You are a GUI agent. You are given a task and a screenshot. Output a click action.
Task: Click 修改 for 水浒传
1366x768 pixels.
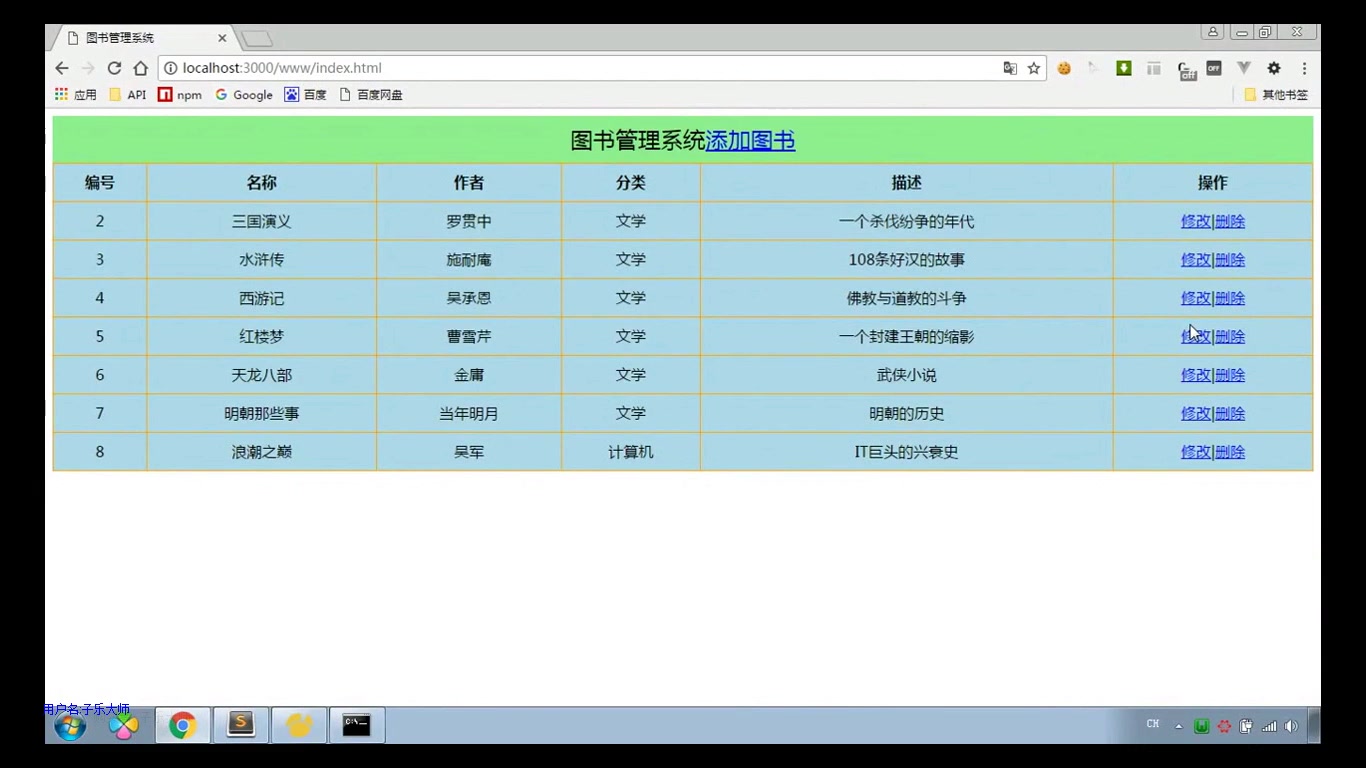(1196, 260)
